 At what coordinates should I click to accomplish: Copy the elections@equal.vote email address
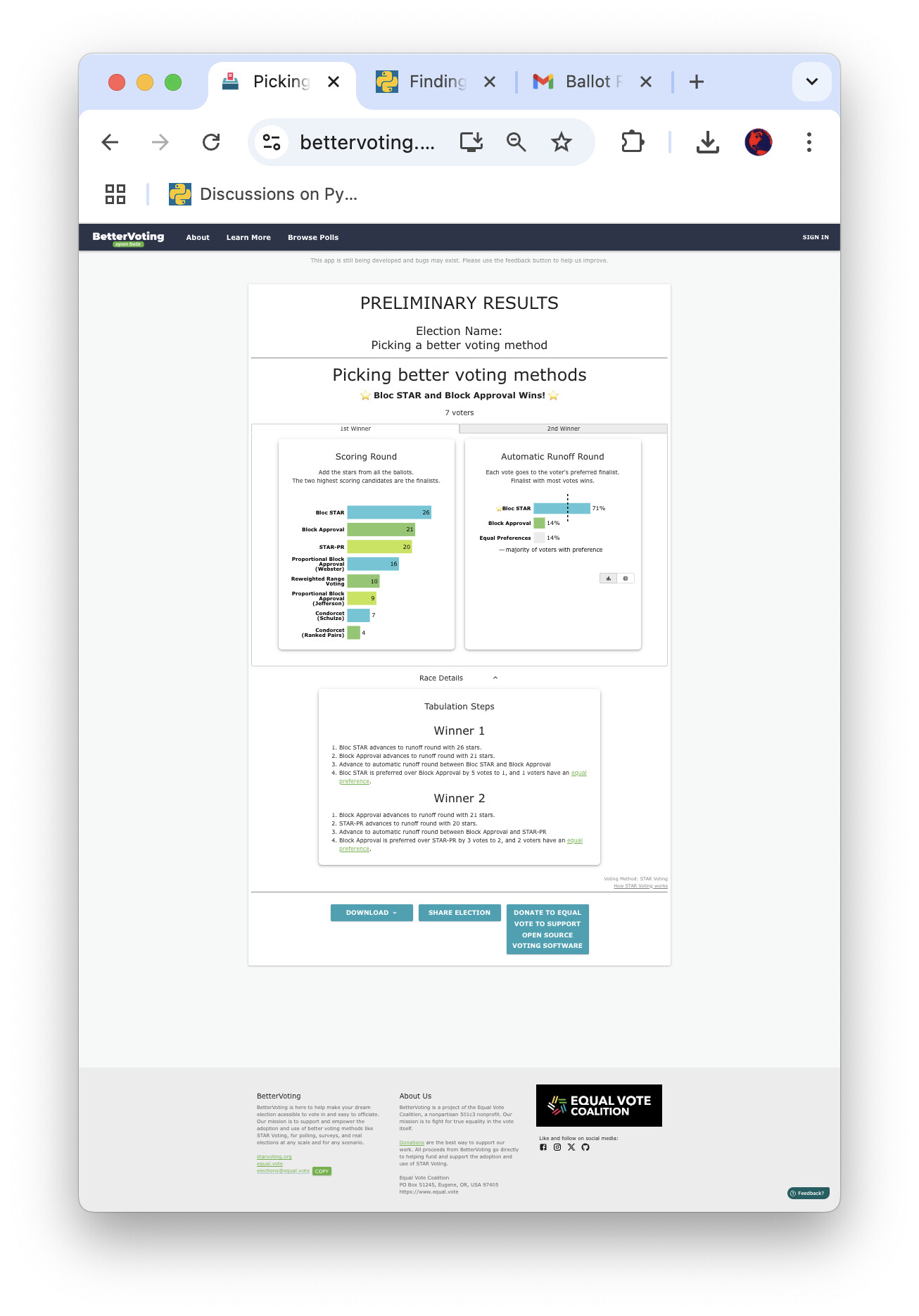click(x=322, y=1172)
